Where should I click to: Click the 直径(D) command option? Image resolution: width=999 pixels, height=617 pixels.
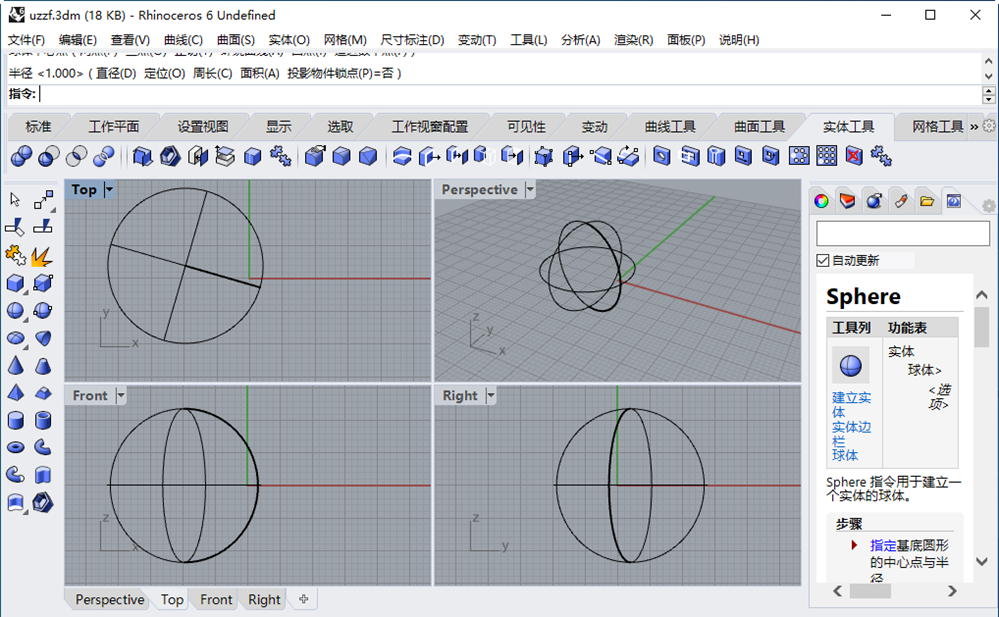116,73
